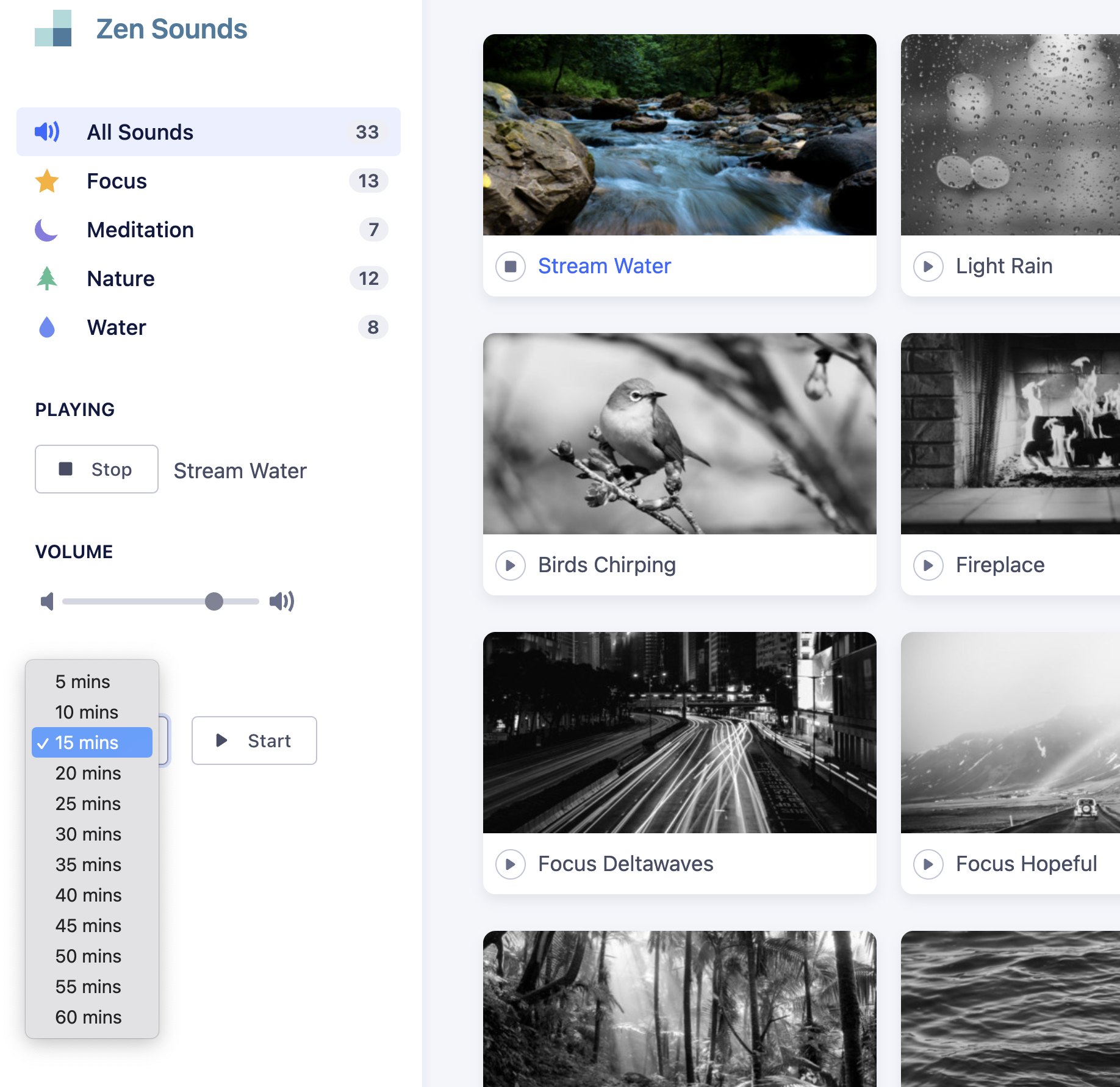Click the tree icon next to Nature
The width and height of the screenshot is (1120, 1087).
[x=47, y=279]
